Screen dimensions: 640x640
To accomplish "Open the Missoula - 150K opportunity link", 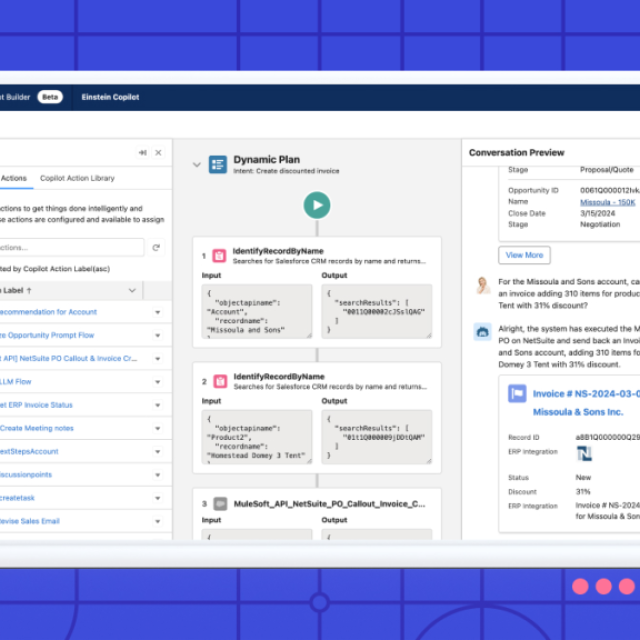I will pyautogui.click(x=608, y=202).
